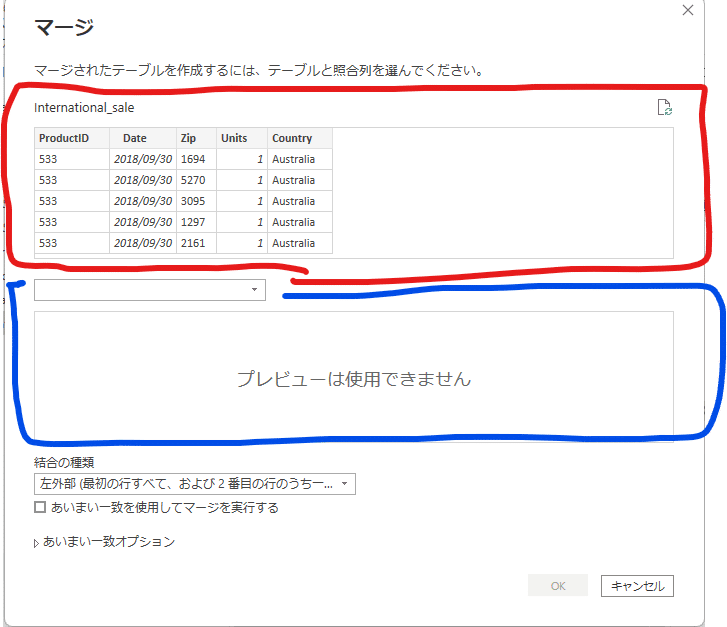Screen dimensions: 727x627
Task: Click the Date cell in row with Zip 1694
Action: click(143, 159)
